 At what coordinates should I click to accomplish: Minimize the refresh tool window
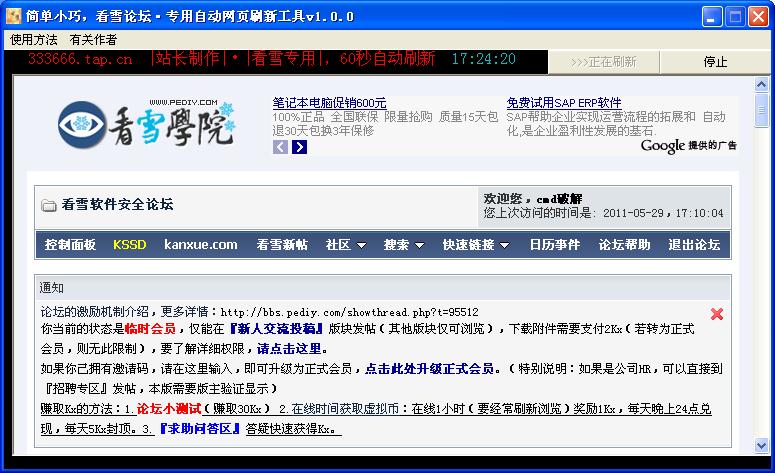pyautogui.click(x=712, y=17)
